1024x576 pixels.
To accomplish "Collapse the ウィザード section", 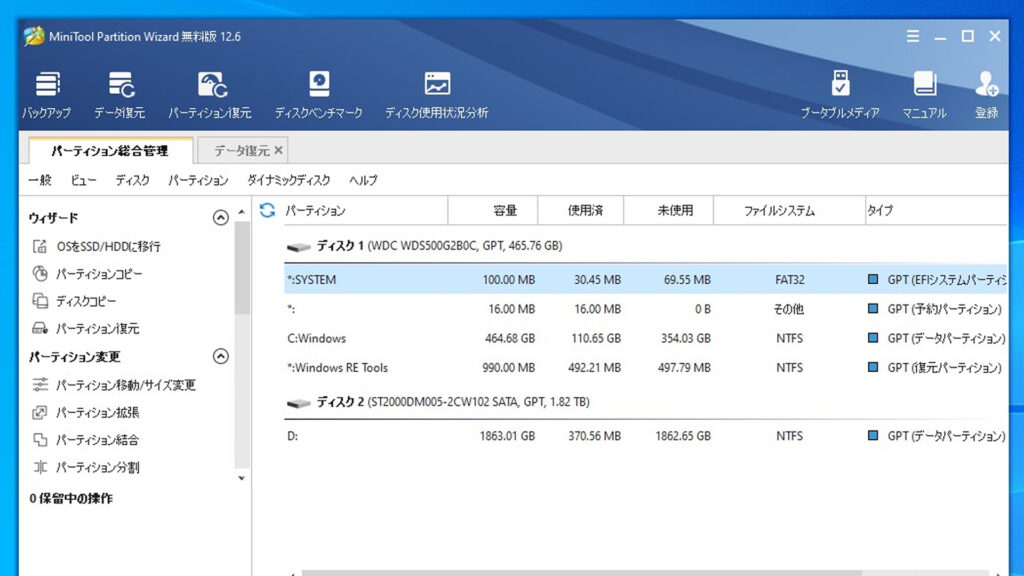I will point(221,217).
